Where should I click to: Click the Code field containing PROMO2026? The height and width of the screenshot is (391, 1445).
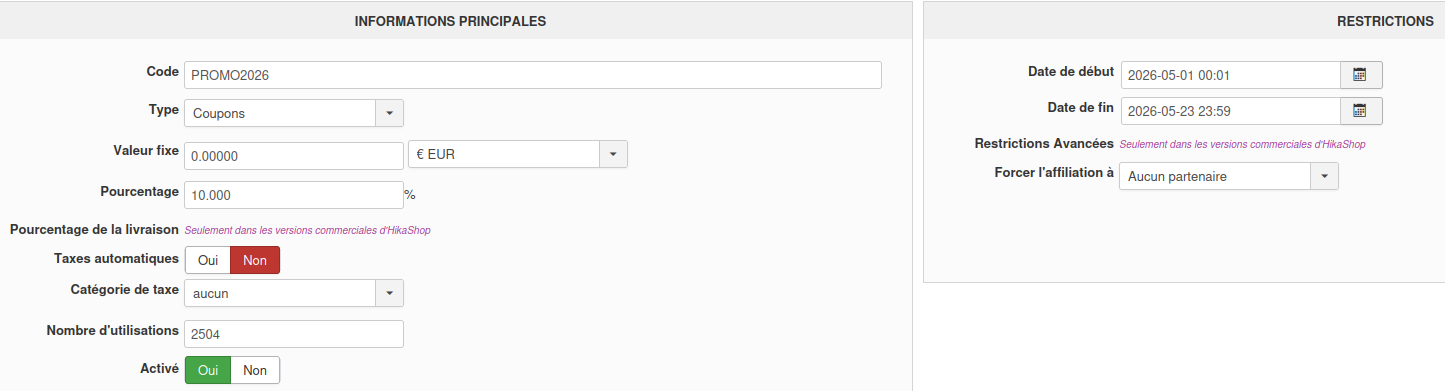[533, 75]
